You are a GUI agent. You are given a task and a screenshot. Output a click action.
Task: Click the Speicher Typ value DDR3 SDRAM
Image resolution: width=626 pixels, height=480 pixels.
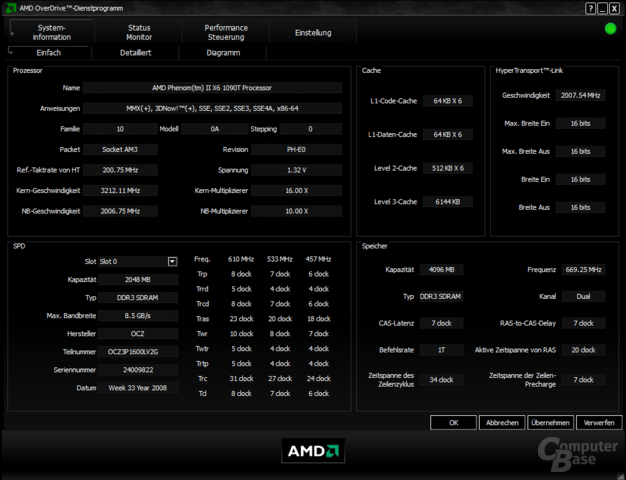coord(441,296)
